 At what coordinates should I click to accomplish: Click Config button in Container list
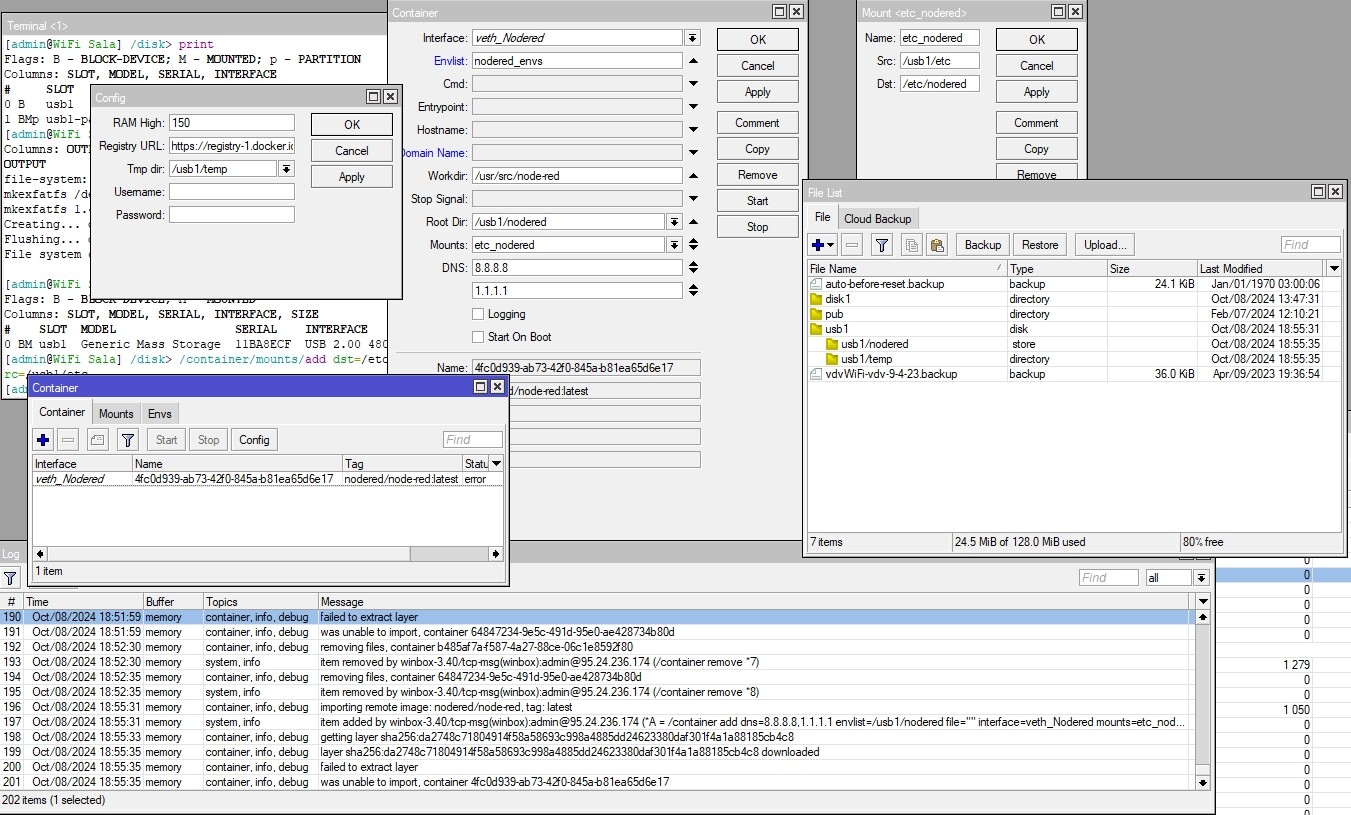(254, 440)
